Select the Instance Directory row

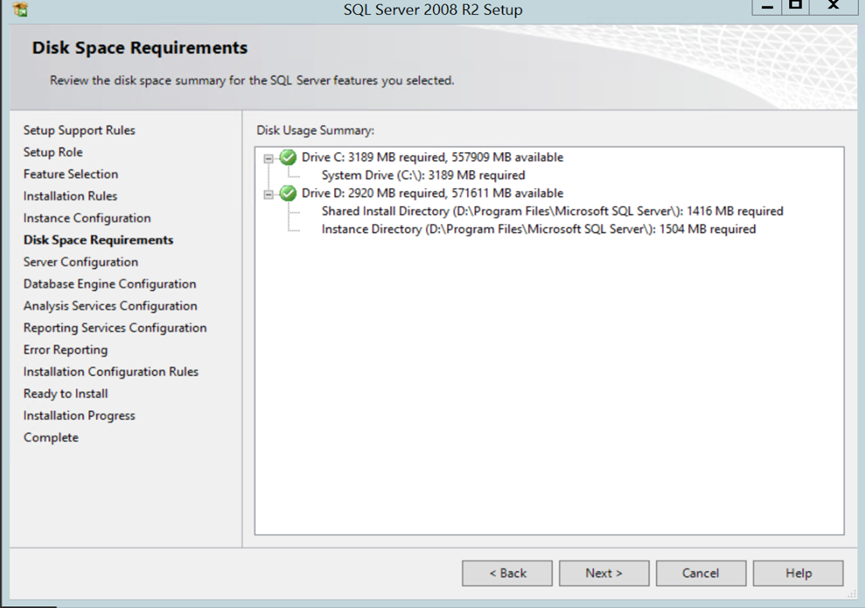538,229
